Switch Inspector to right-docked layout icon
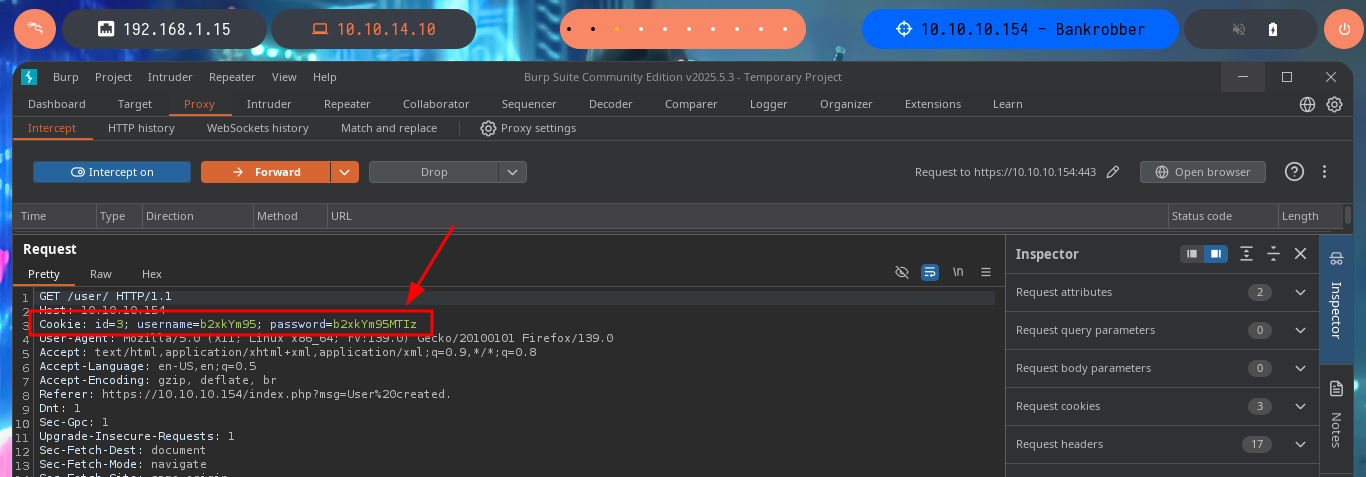The image size is (1366, 477). pos(1215,254)
